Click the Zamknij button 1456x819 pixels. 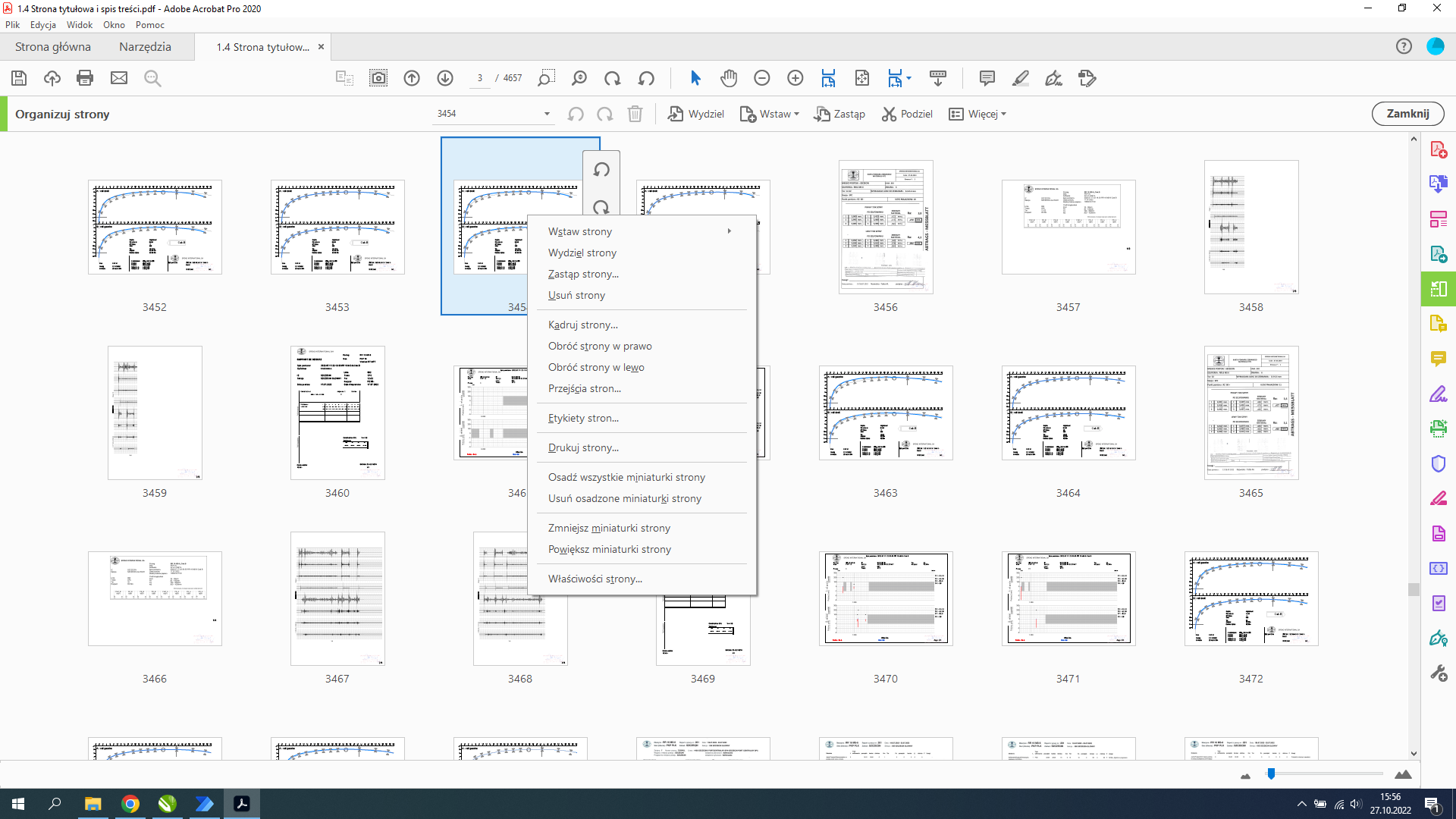pos(1407,114)
